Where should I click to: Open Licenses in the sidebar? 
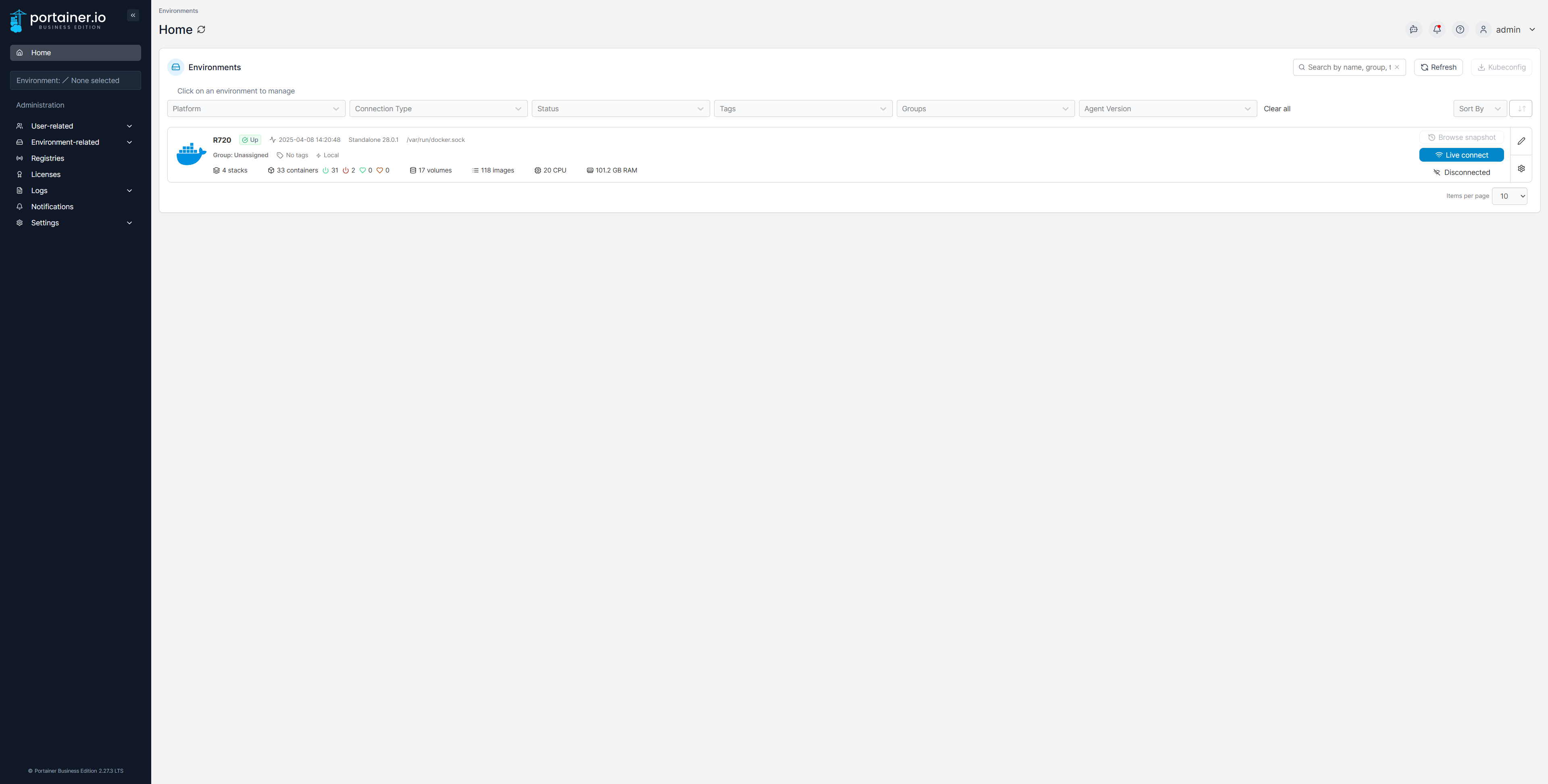46,175
